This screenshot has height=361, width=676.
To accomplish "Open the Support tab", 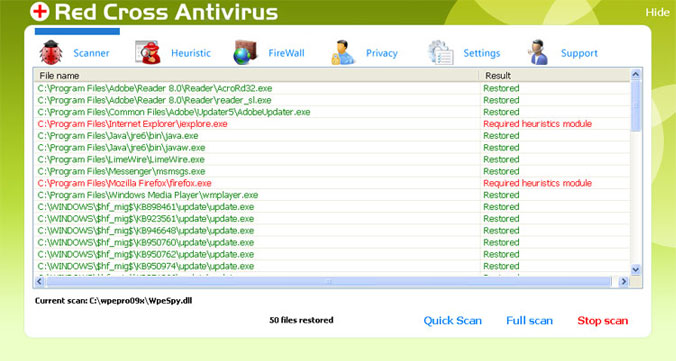I will click(x=579, y=53).
